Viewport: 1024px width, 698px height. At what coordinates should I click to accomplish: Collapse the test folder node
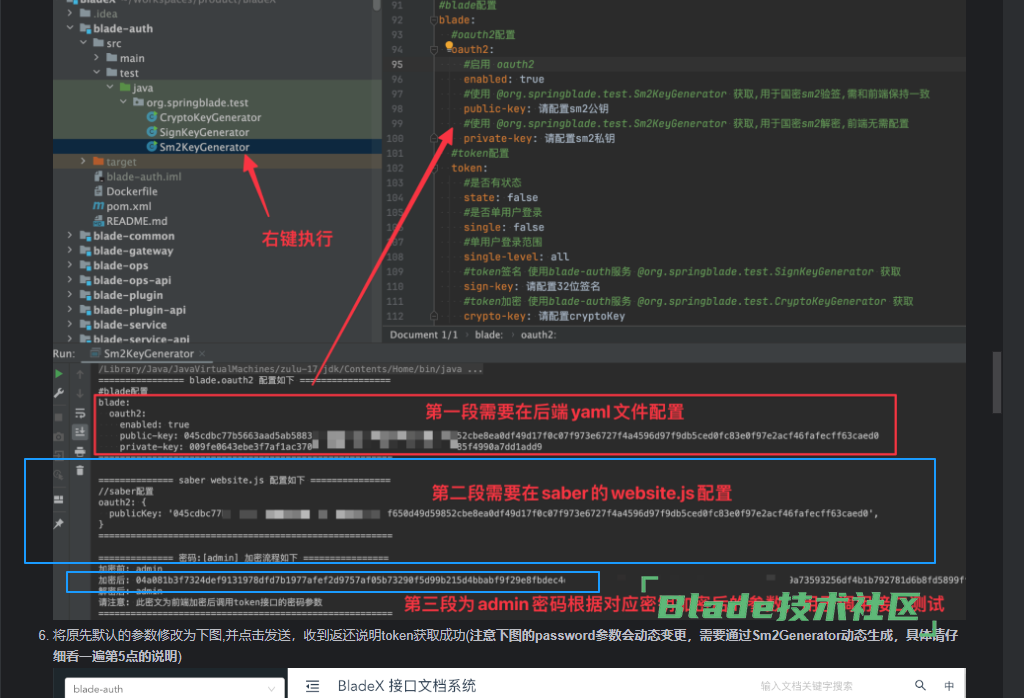[x=97, y=72]
